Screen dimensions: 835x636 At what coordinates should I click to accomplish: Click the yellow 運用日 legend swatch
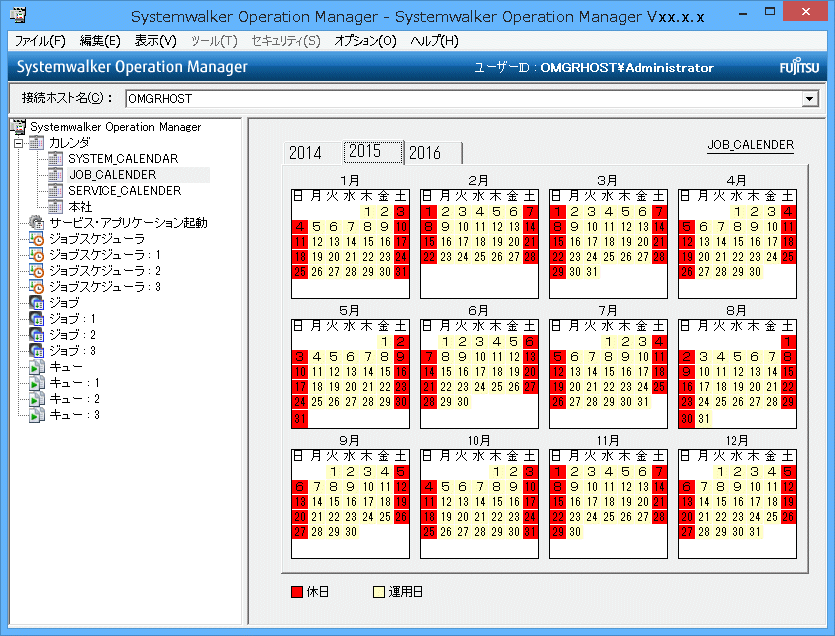click(379, 592)
